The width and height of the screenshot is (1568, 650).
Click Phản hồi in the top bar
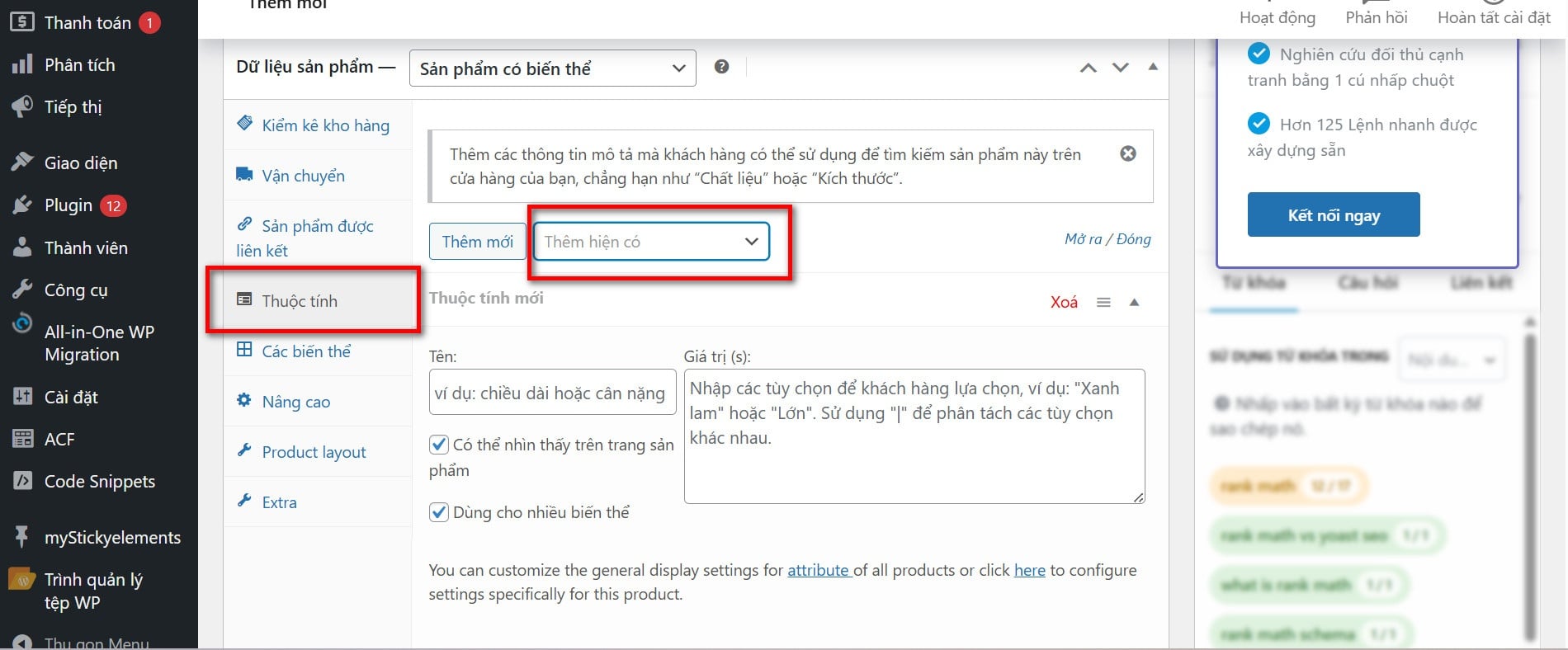click(x=1377, y=16)
